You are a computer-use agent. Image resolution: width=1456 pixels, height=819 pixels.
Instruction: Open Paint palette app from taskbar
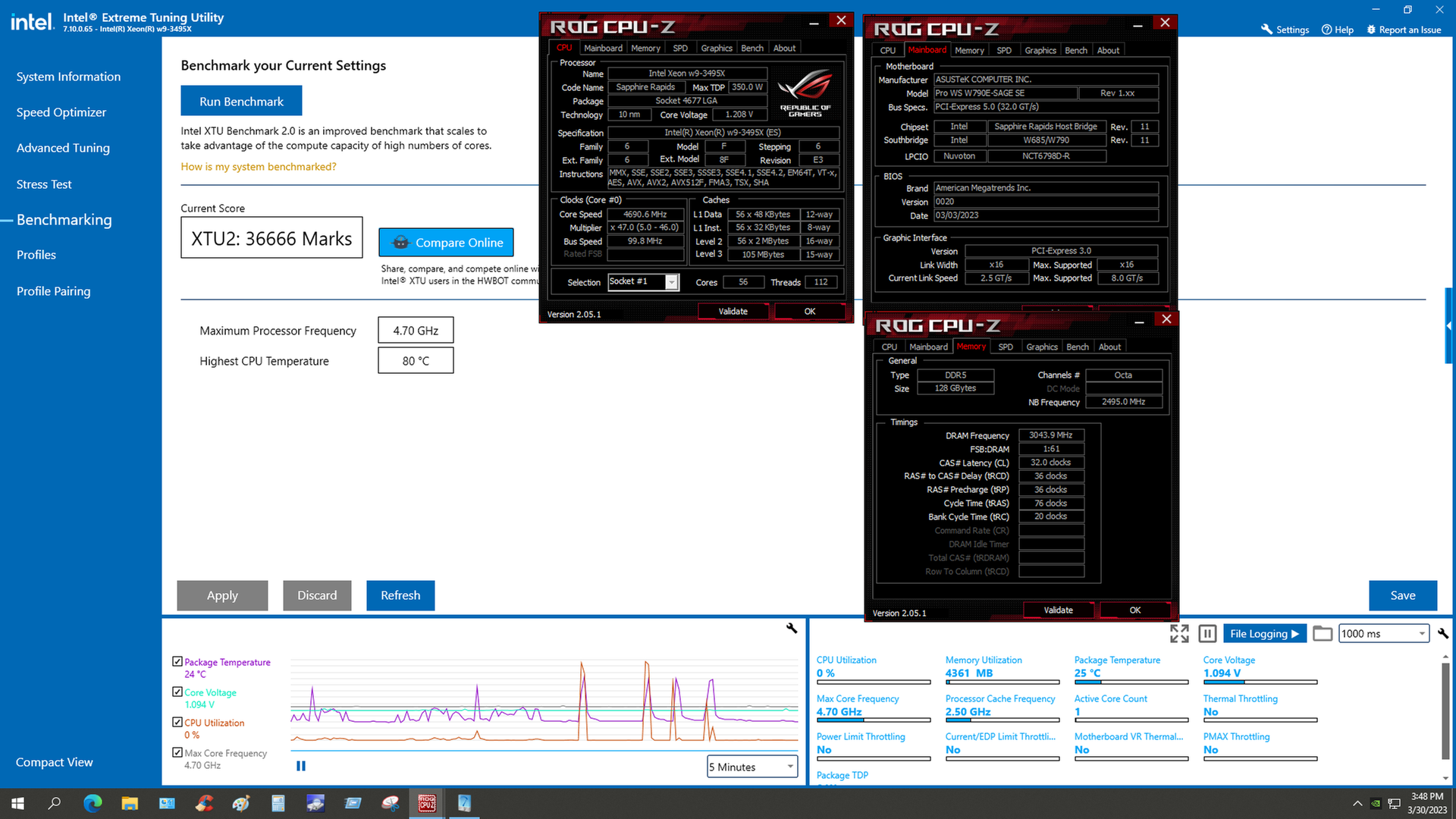pos(241,803)
